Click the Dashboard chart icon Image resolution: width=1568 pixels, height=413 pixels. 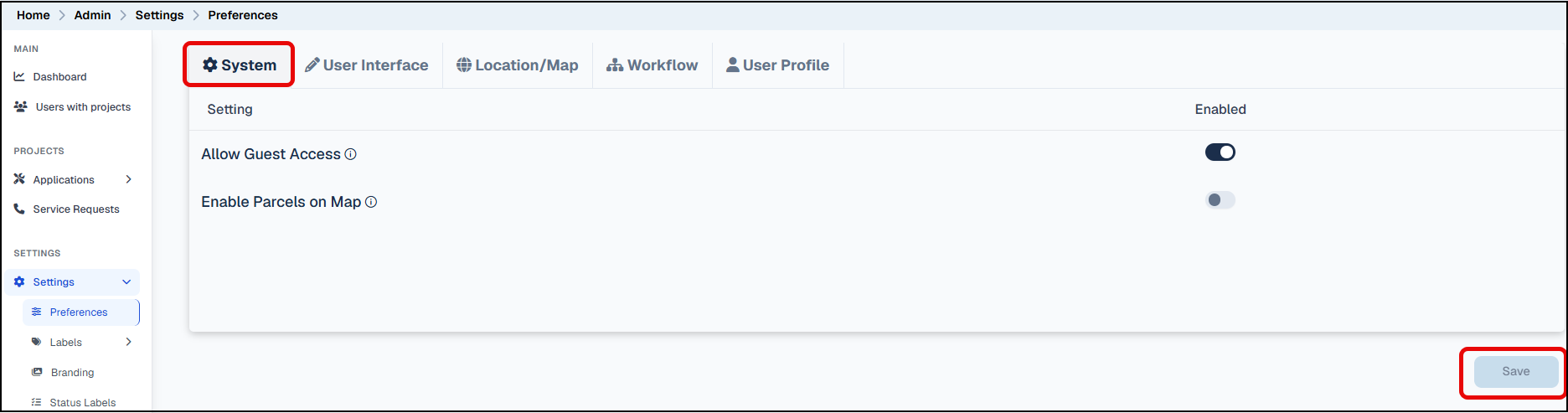(19, 76)
